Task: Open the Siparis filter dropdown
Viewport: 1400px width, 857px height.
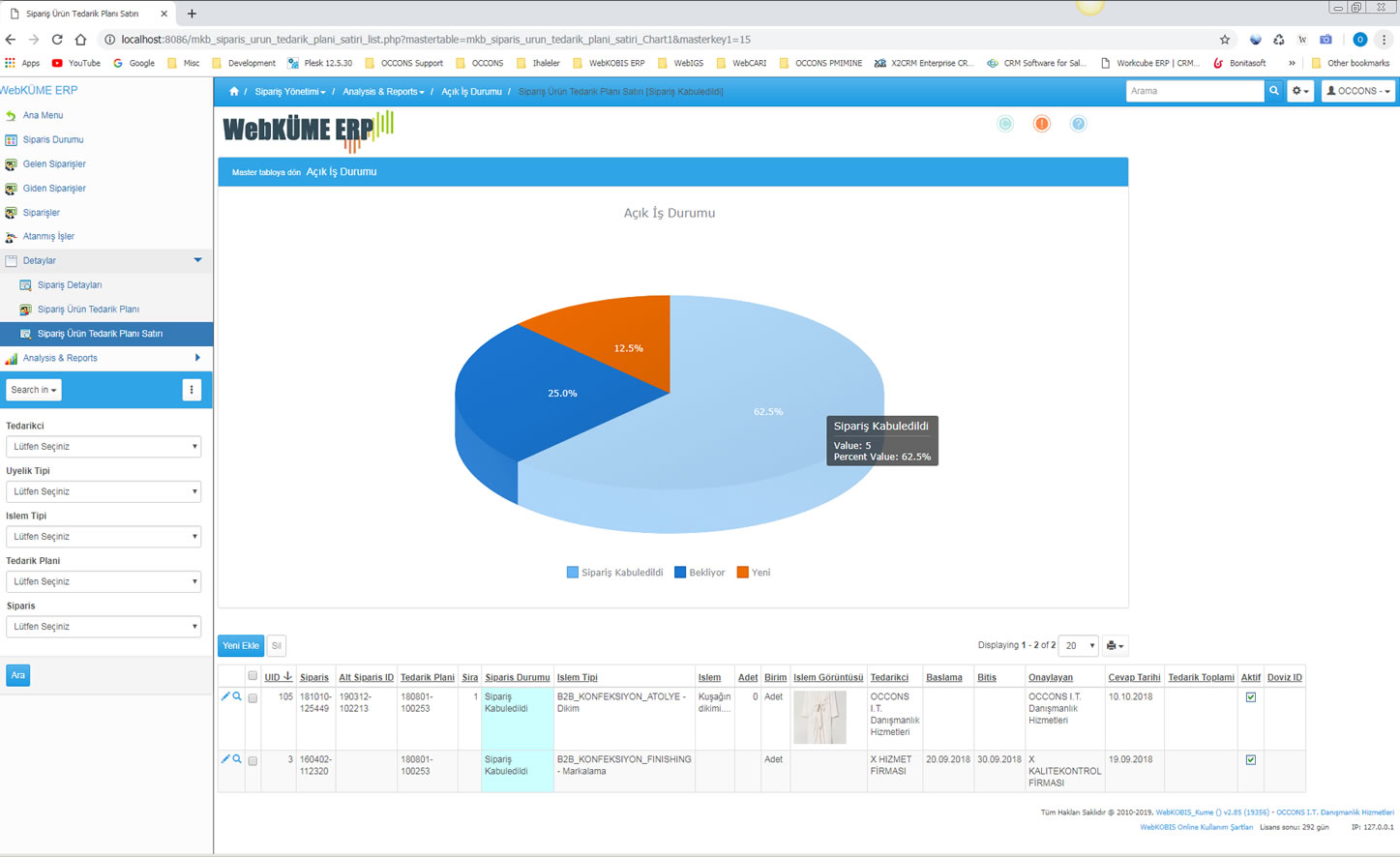Action: coord(104,627)
